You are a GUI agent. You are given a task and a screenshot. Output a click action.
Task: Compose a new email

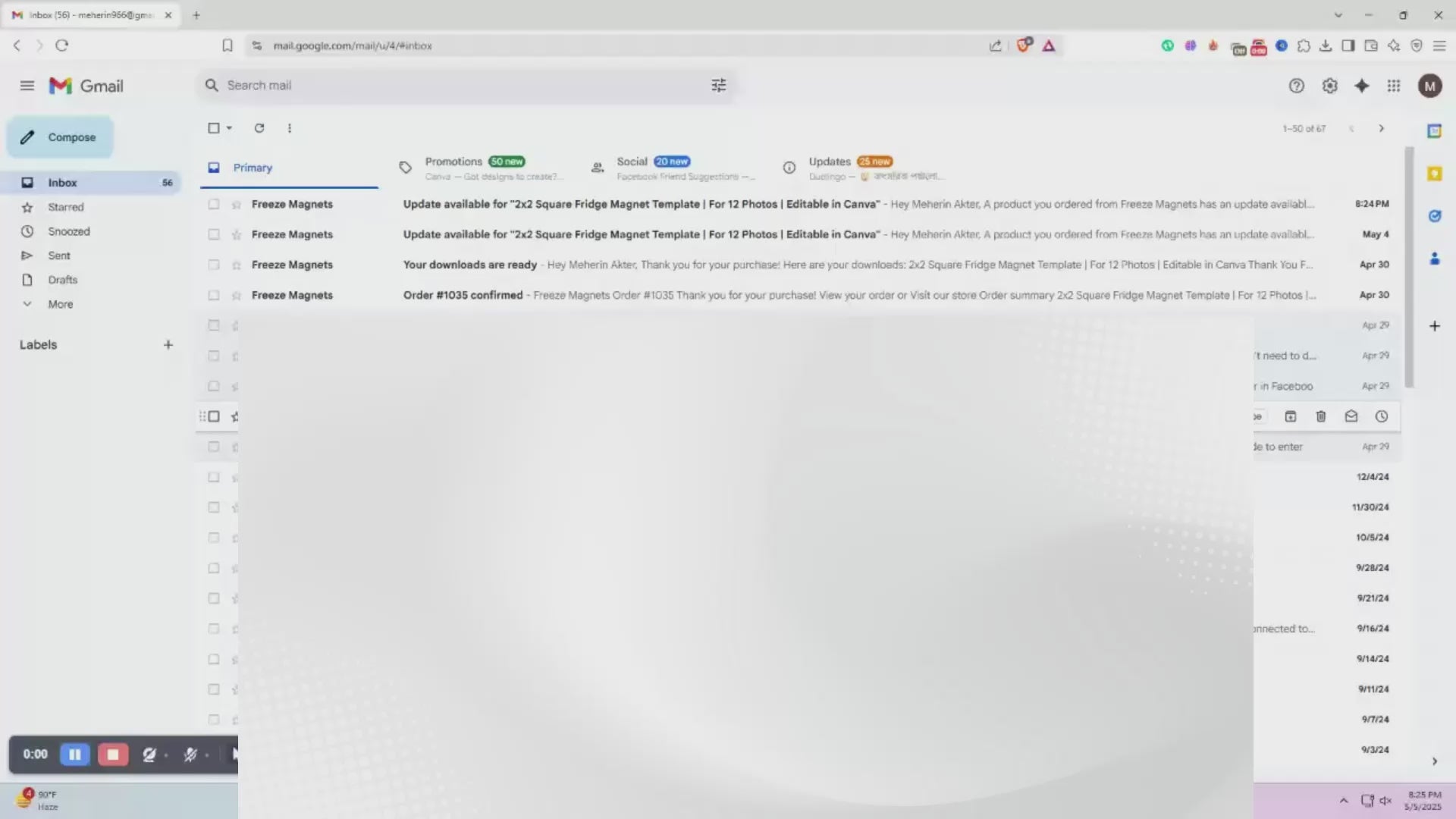tap(61, 137)
